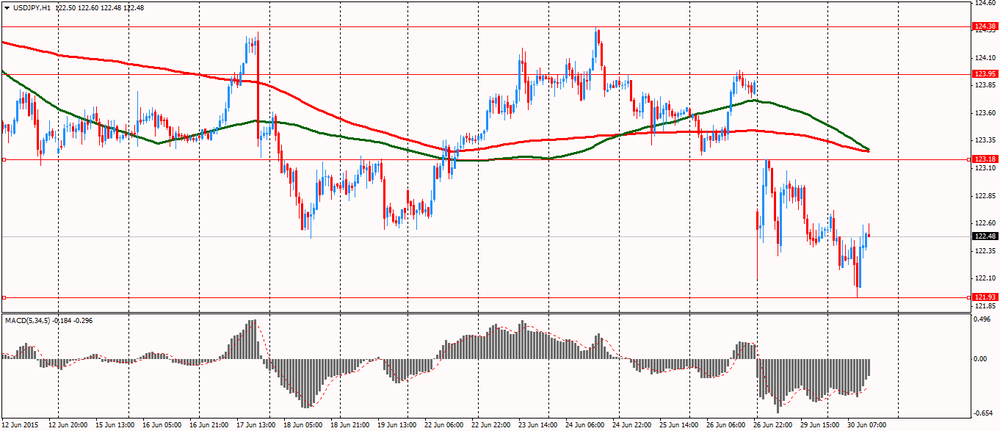Click the black 122.48 current price tag
The width and height of the screenshot is (1000, 431).
pos(985,237)
